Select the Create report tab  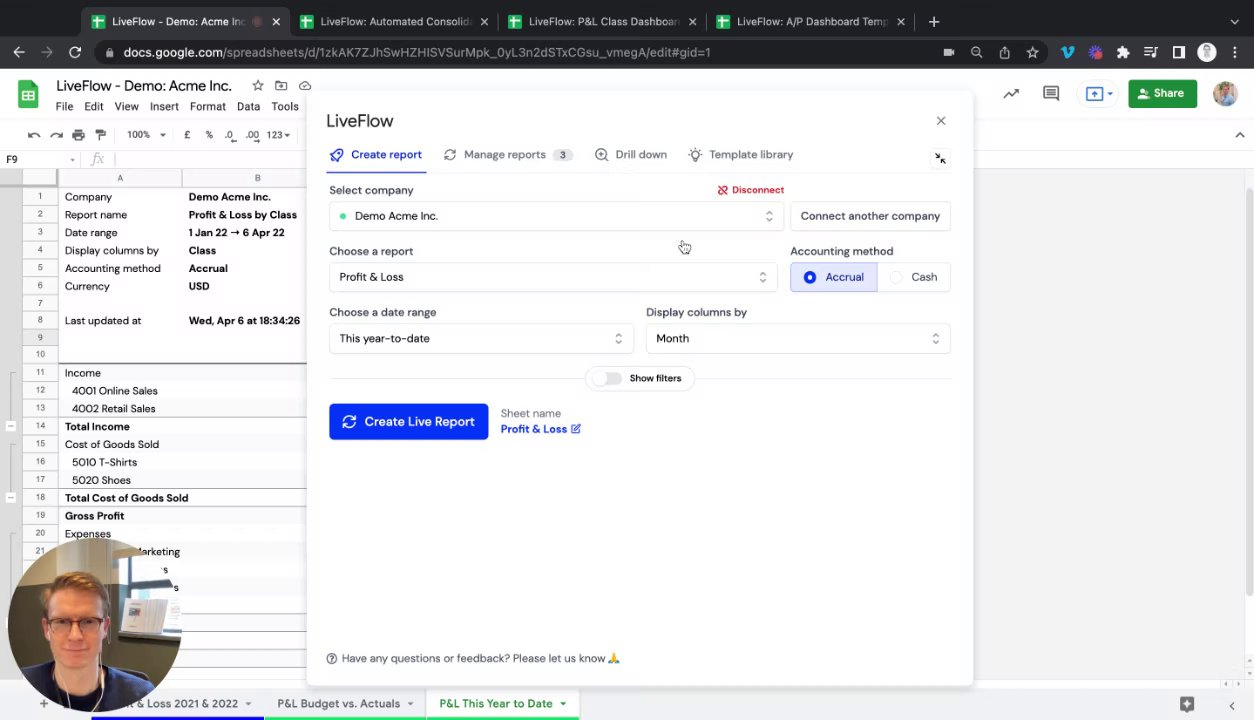pyautogui.click(x=376, y=155)
